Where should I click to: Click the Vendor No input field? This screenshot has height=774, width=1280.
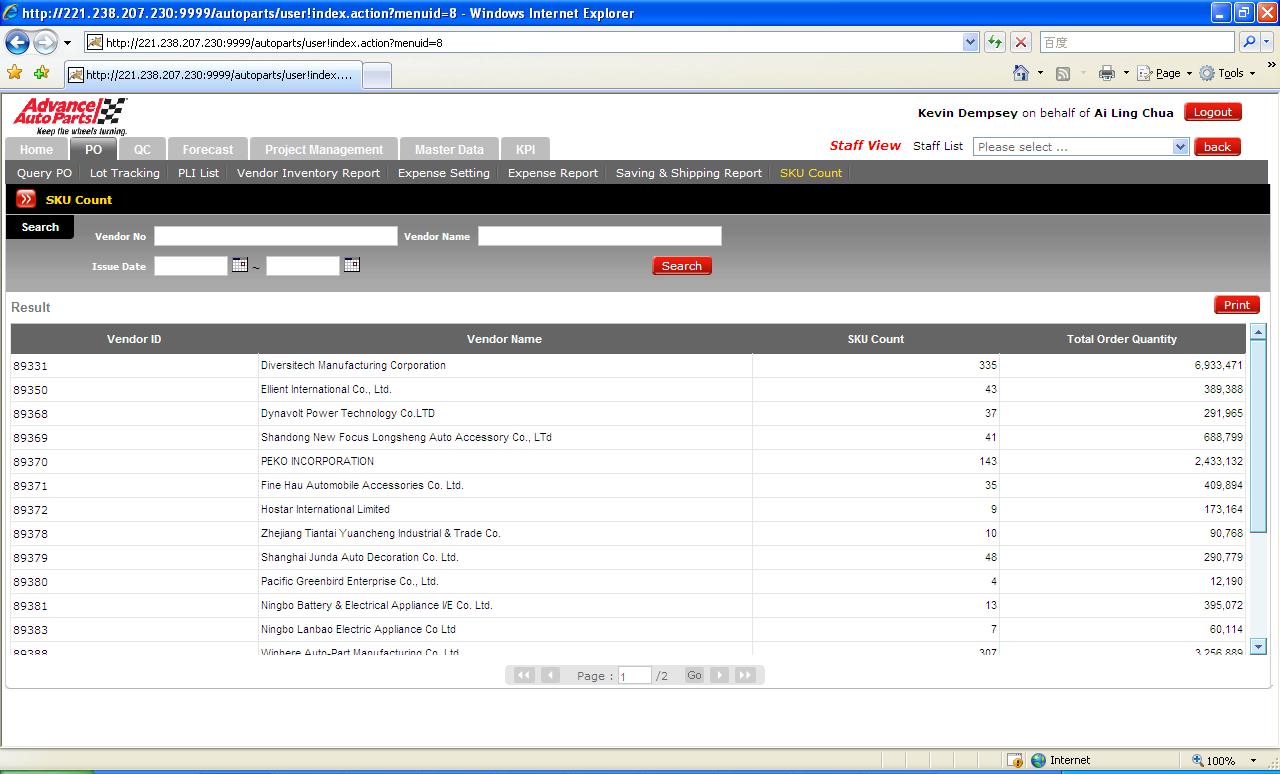click(275, 236)
